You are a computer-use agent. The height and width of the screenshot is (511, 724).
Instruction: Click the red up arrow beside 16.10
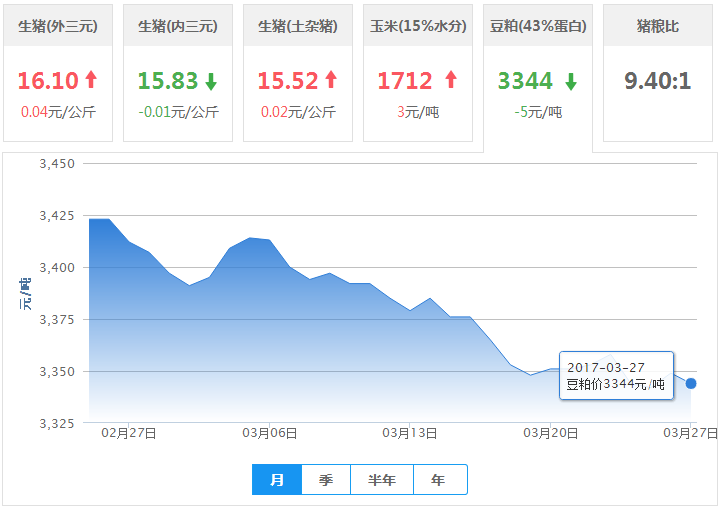[x=91, y=79]
